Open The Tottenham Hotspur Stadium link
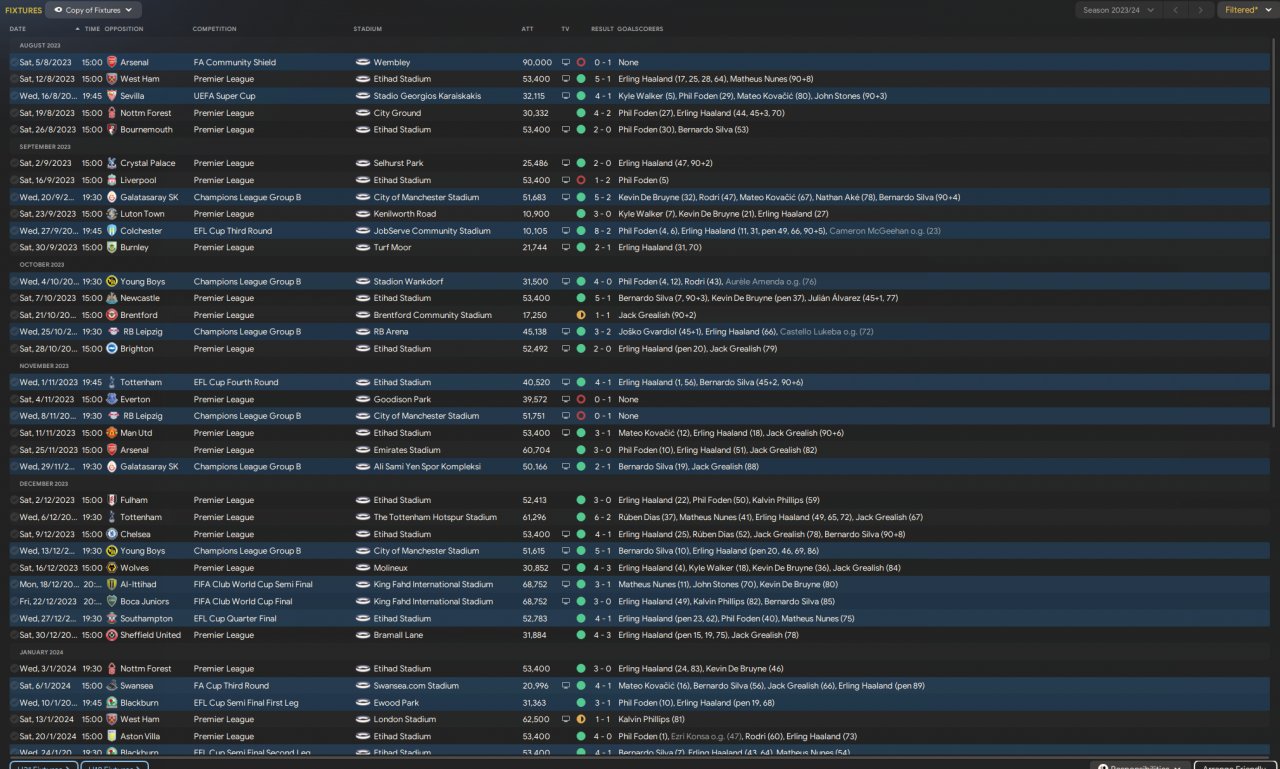This screenshot has height=769, width=1280. 435,517
